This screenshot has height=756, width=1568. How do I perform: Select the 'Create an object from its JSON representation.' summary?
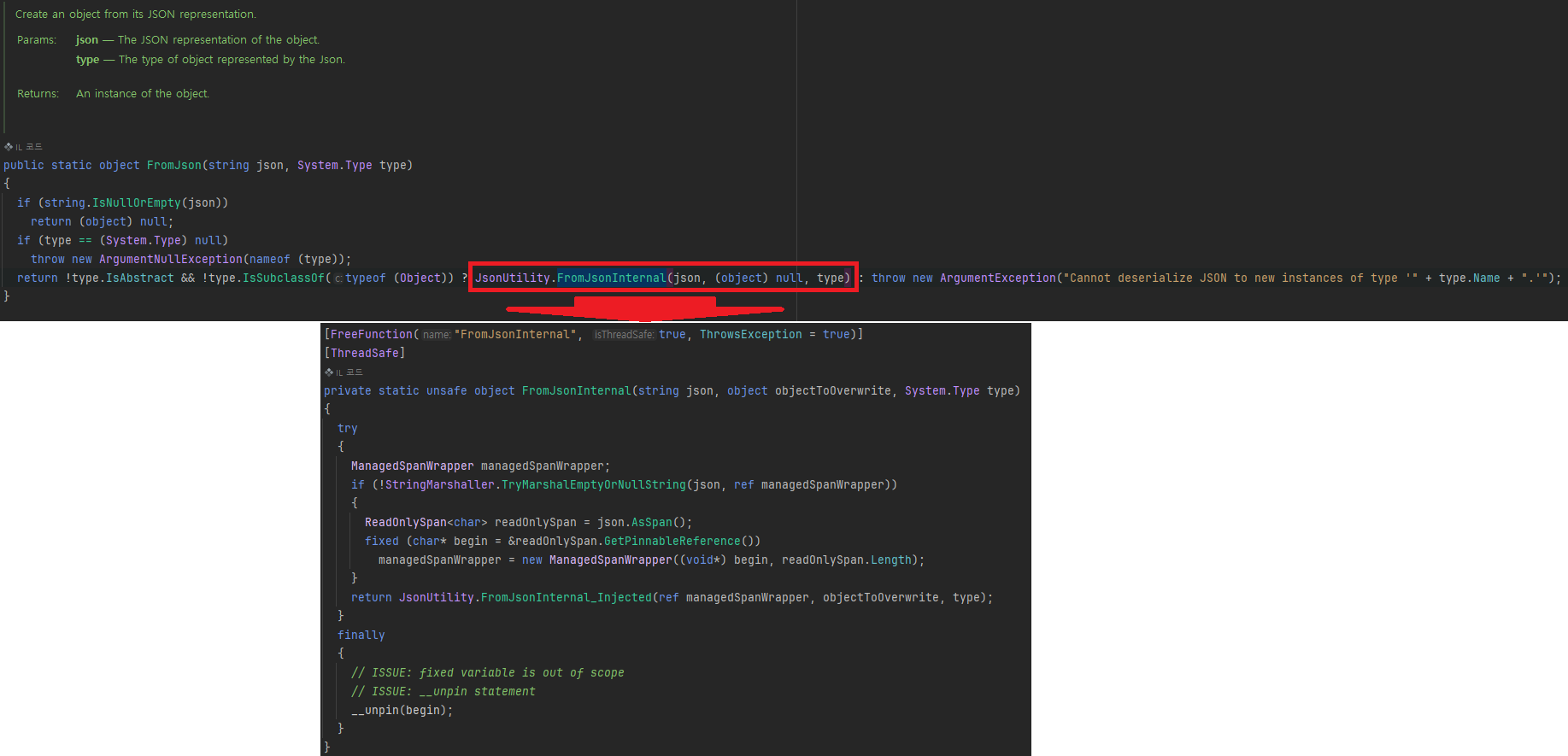coord(136,15)
